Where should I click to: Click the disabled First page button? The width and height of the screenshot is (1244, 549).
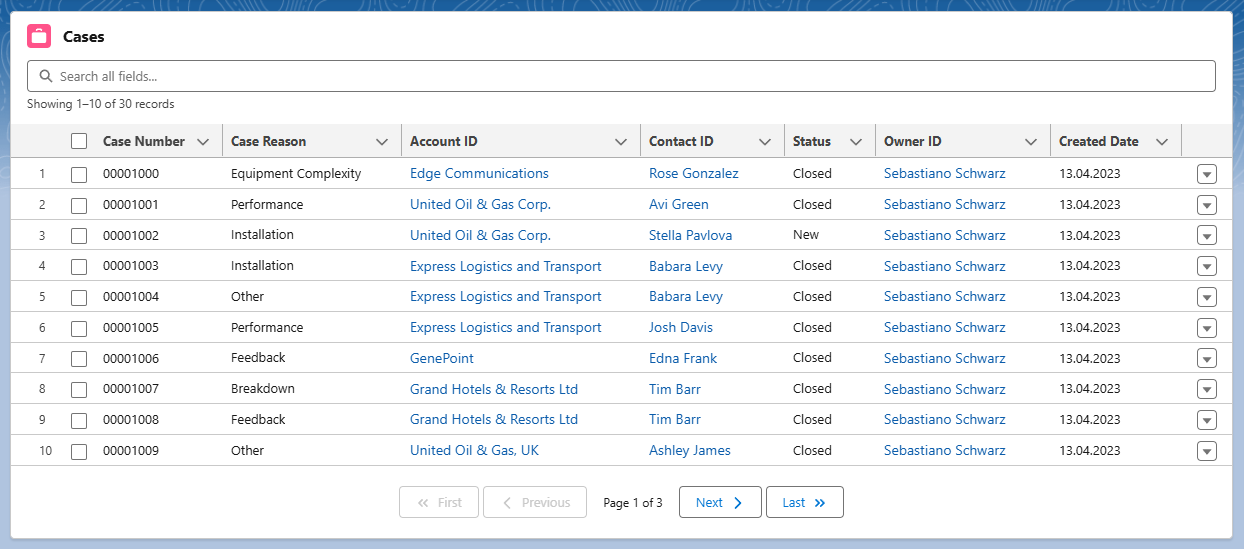(439, 502)
